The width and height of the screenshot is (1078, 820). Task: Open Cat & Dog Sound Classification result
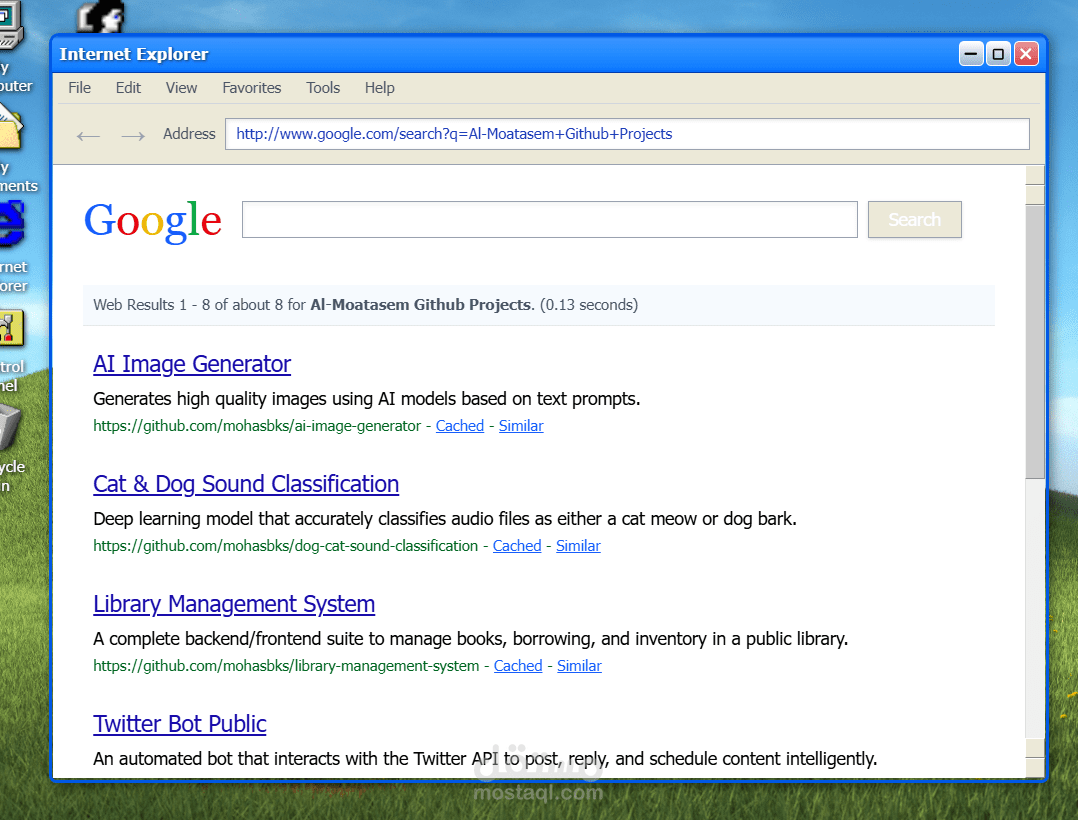click(246, 485)
